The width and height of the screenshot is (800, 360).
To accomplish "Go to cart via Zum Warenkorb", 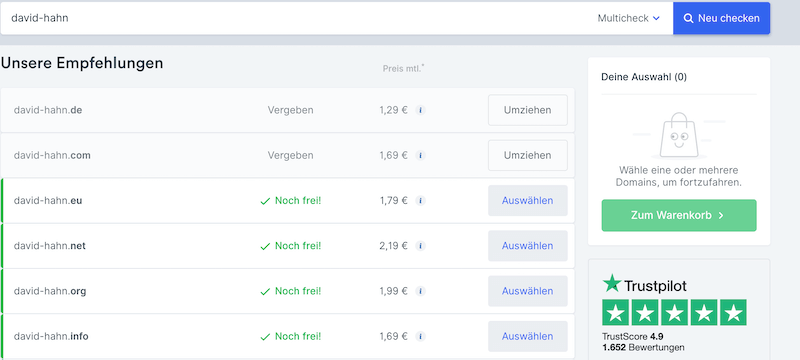I will 679,215.
